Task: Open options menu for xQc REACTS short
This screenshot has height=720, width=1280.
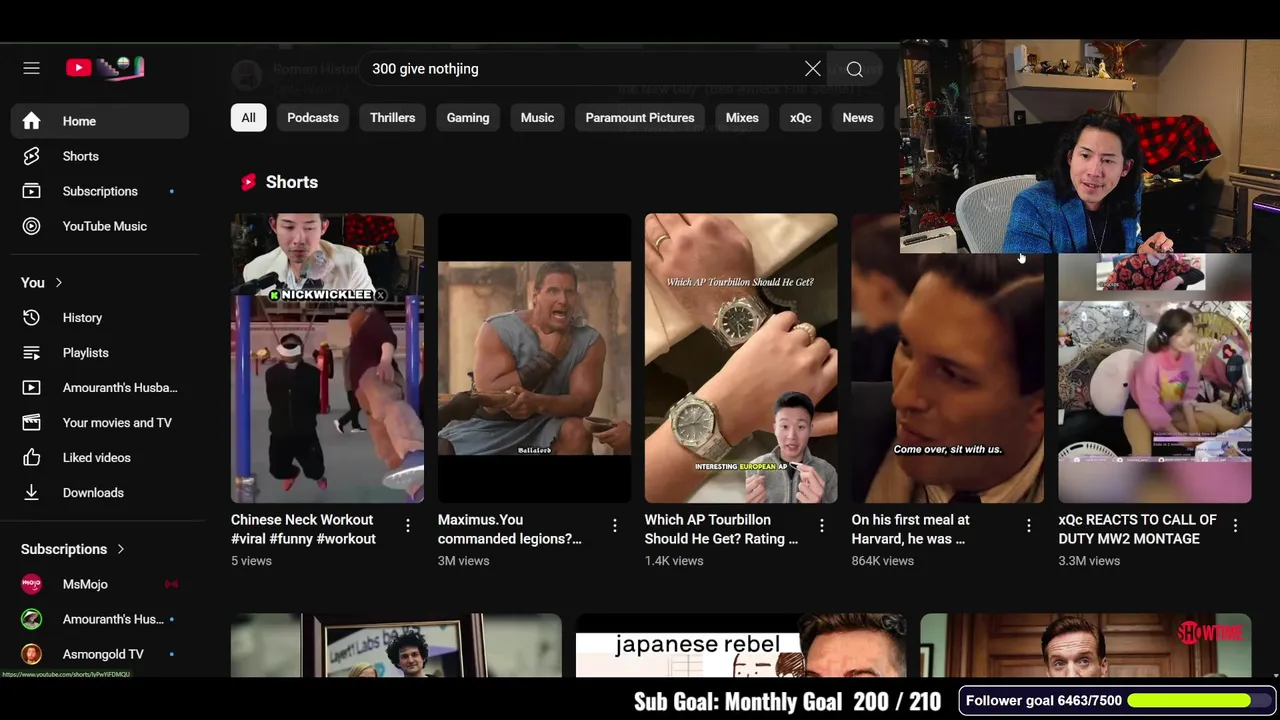Action: (x=1236, y=525)
